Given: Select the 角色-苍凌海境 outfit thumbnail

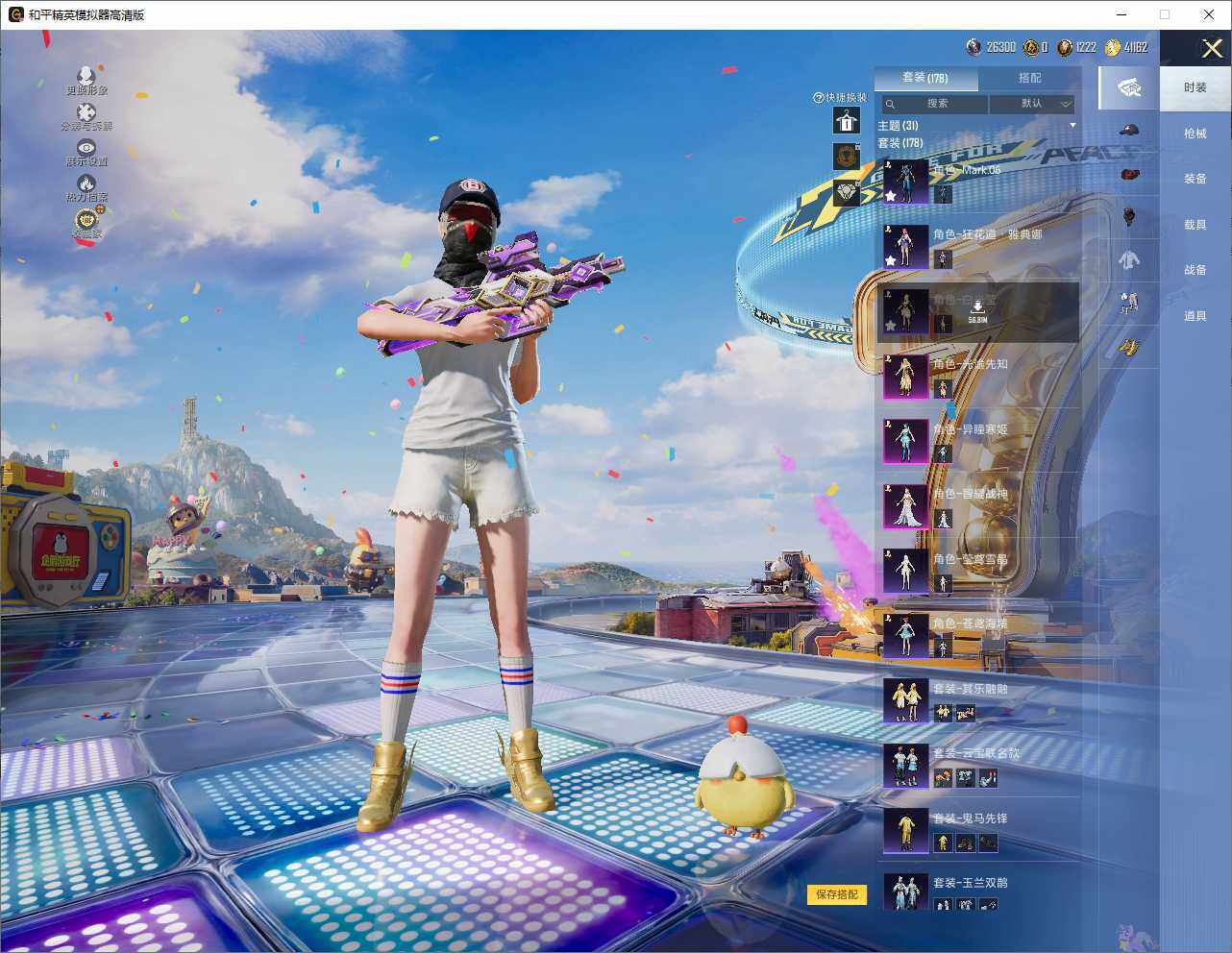Looking at the screenshot, I should pyautogui.click(x=905, y=636).
